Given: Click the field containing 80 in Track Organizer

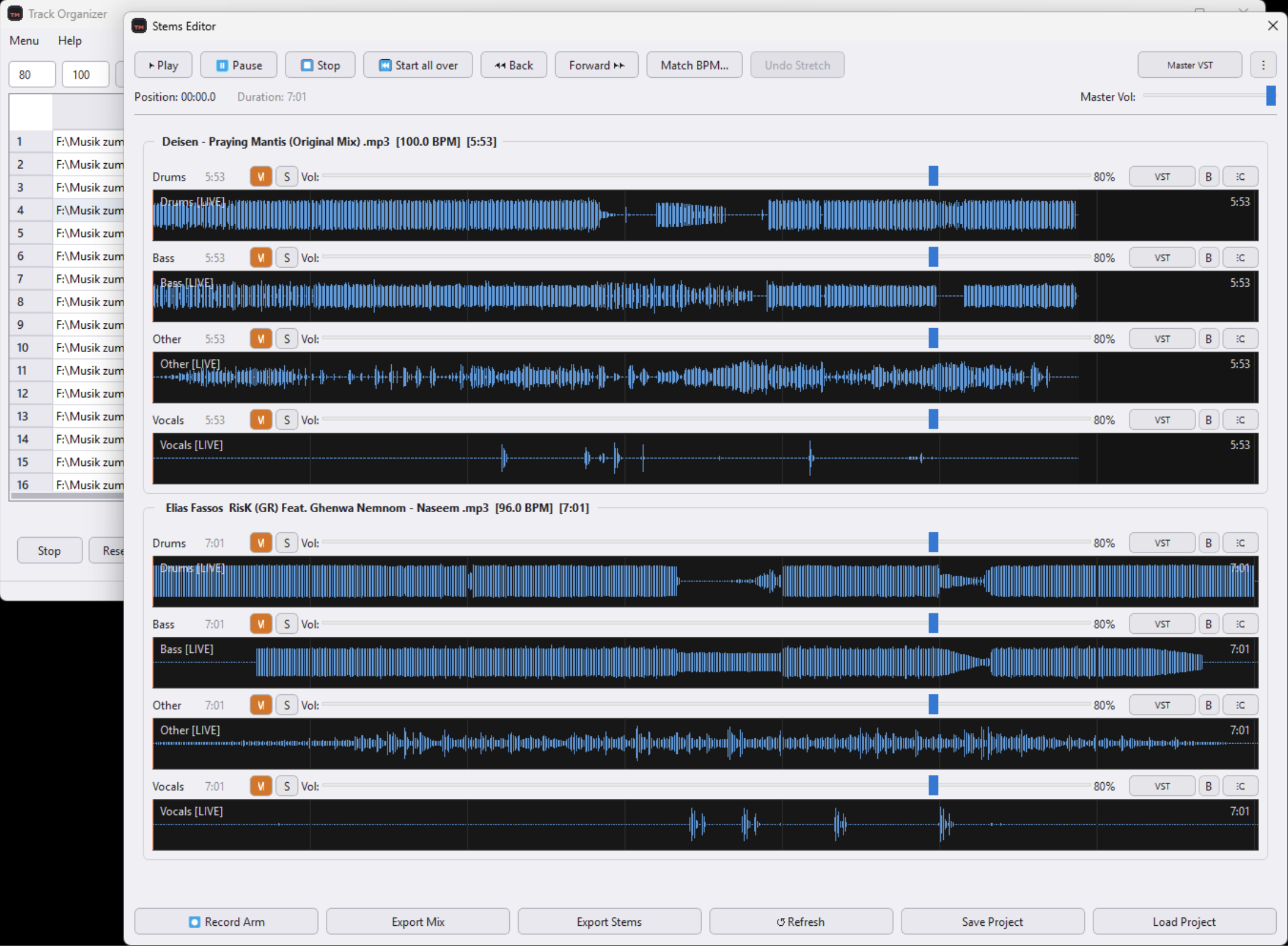Looking at the screenshot, I should [x=32, y=75].
